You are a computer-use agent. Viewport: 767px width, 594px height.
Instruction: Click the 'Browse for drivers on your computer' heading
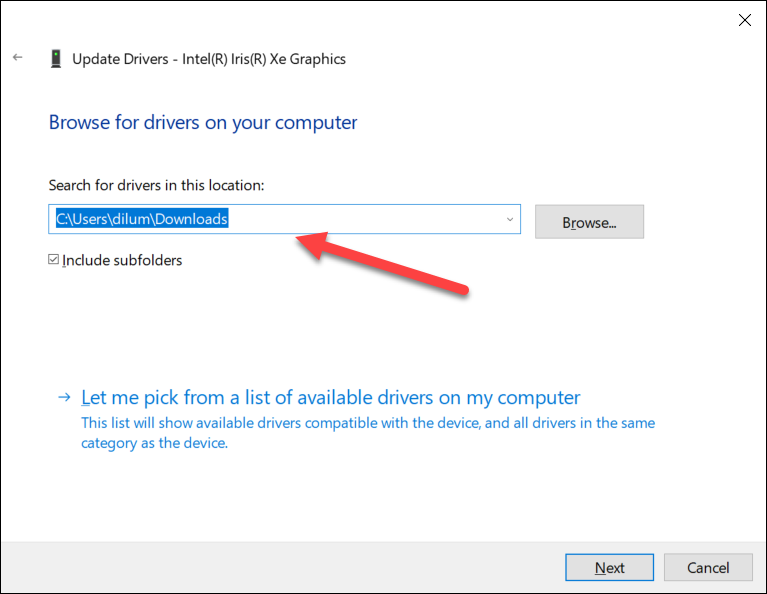(203, 123)
